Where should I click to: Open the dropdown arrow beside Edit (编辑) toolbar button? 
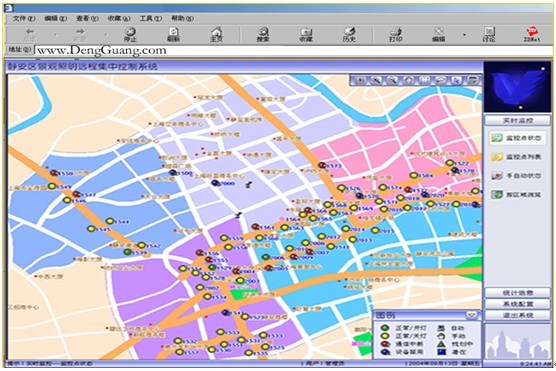(464, 35)
